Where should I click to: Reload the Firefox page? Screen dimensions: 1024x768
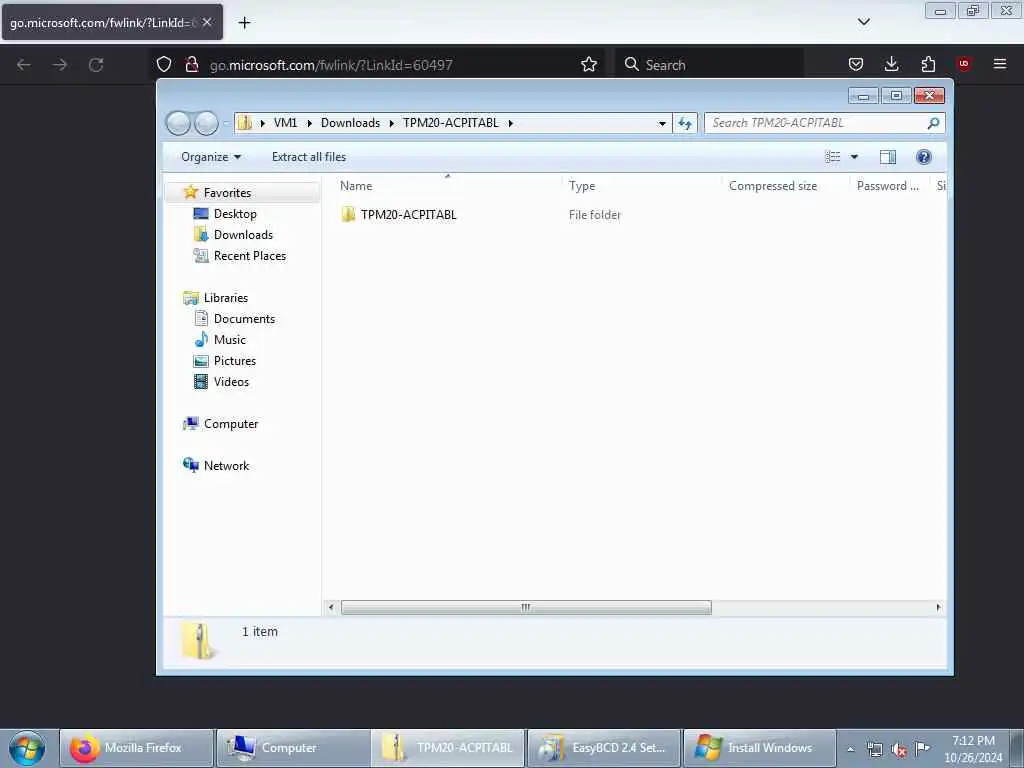pos(96,65)
